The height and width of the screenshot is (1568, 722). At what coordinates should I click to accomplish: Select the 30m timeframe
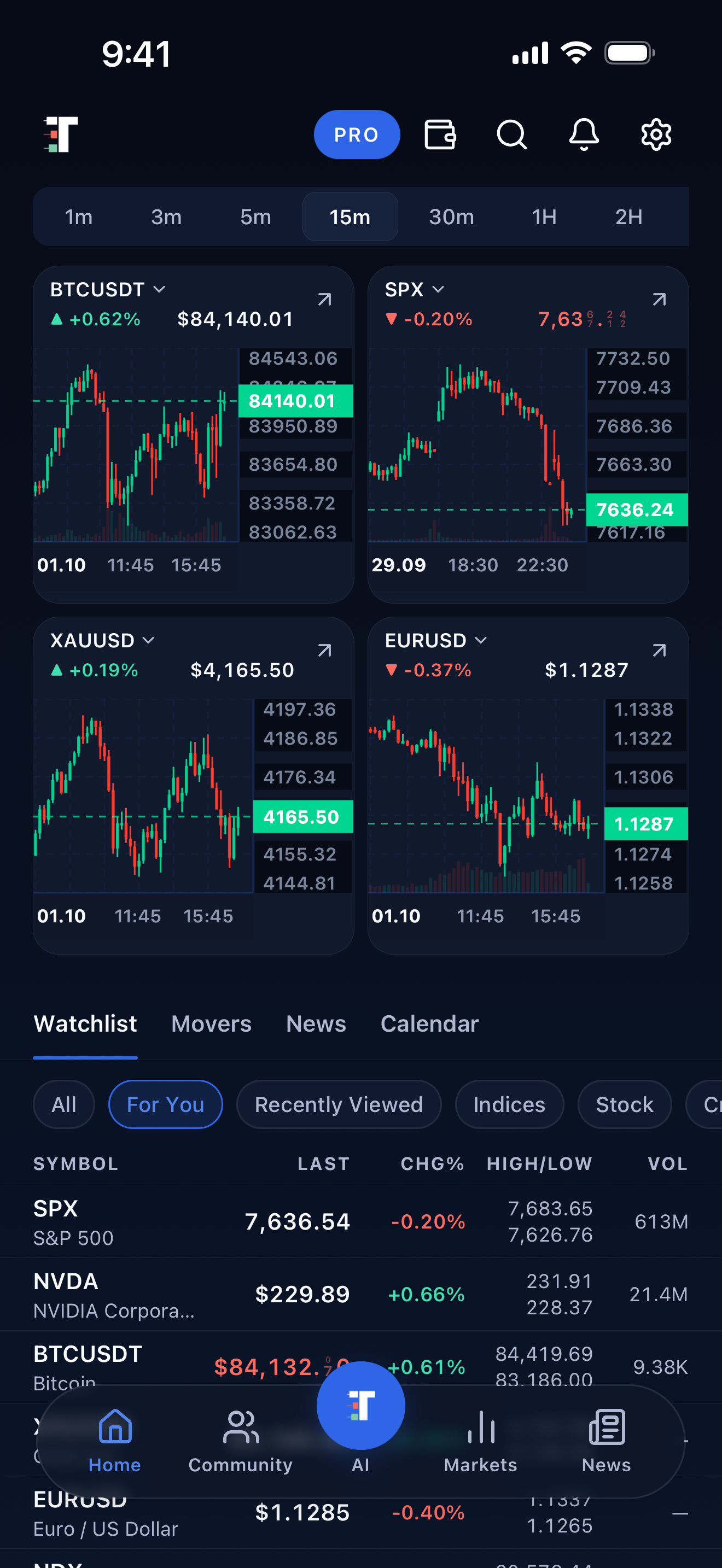pyautogui.click(x=451, y=217)
